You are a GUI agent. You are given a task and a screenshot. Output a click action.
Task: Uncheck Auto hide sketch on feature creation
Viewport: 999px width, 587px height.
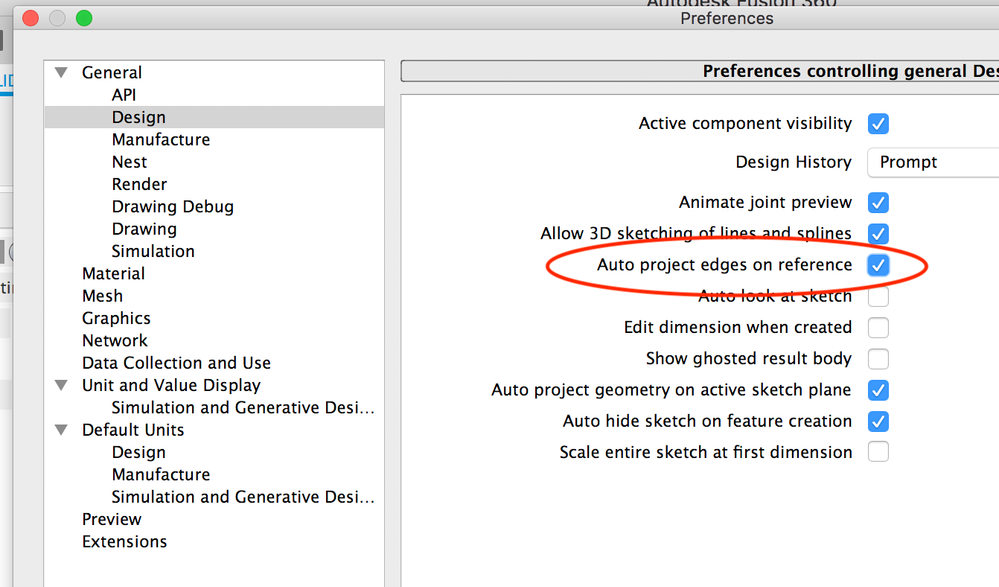point(878,421)
